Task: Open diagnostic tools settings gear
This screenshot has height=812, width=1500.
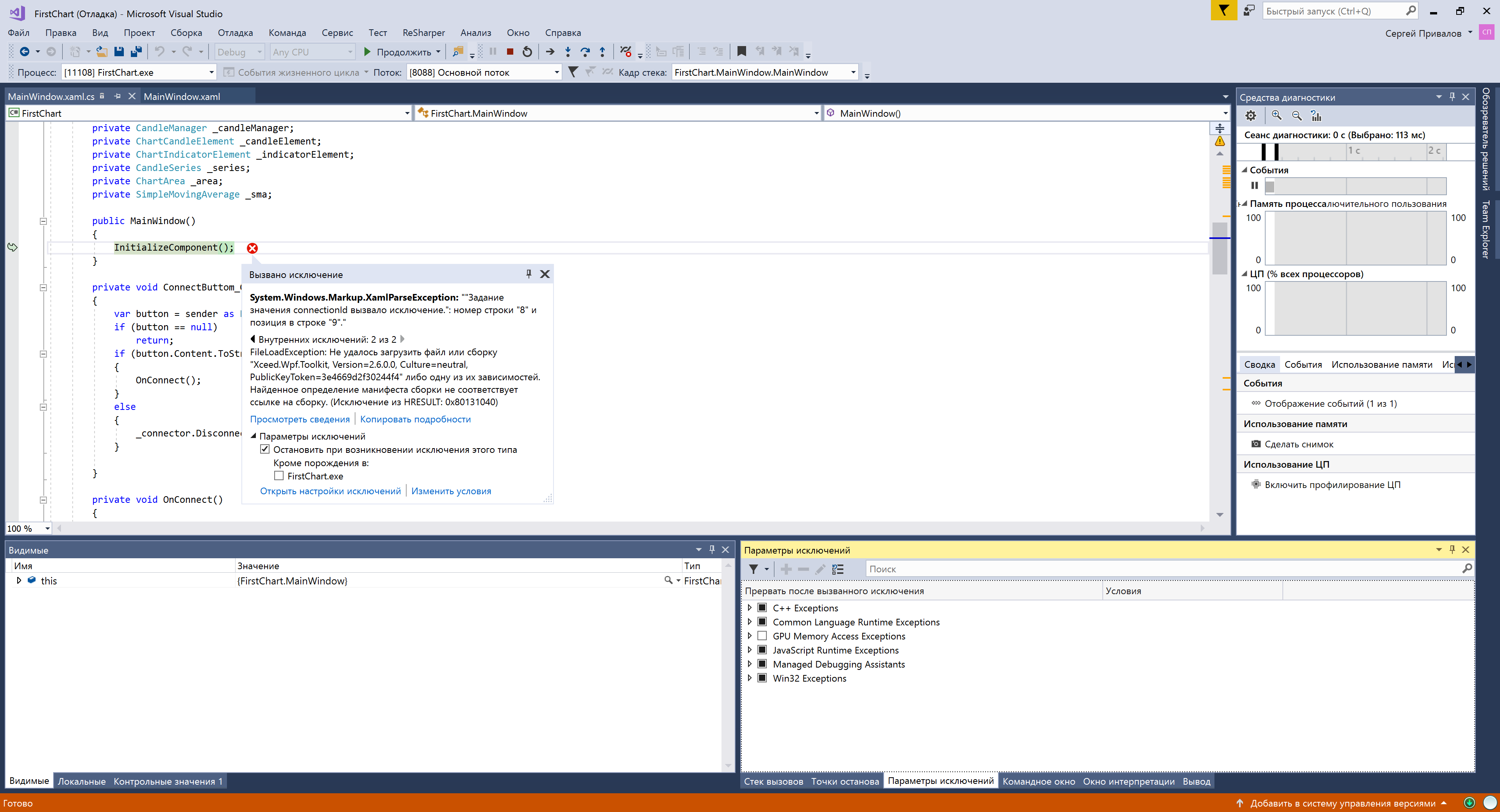Action: [1251, 116]
